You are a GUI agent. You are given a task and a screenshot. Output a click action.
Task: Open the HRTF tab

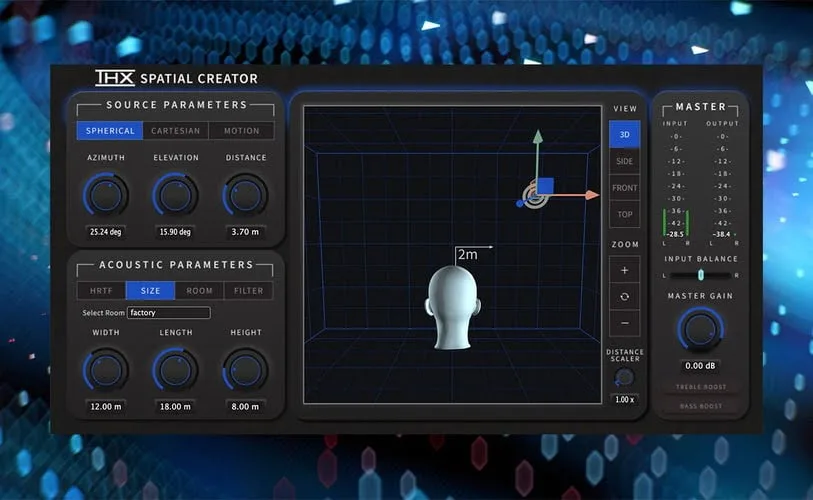(101, 290)
